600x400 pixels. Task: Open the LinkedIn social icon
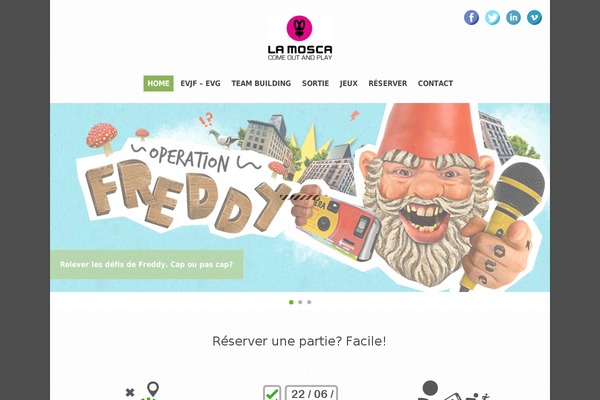[514, 18]
